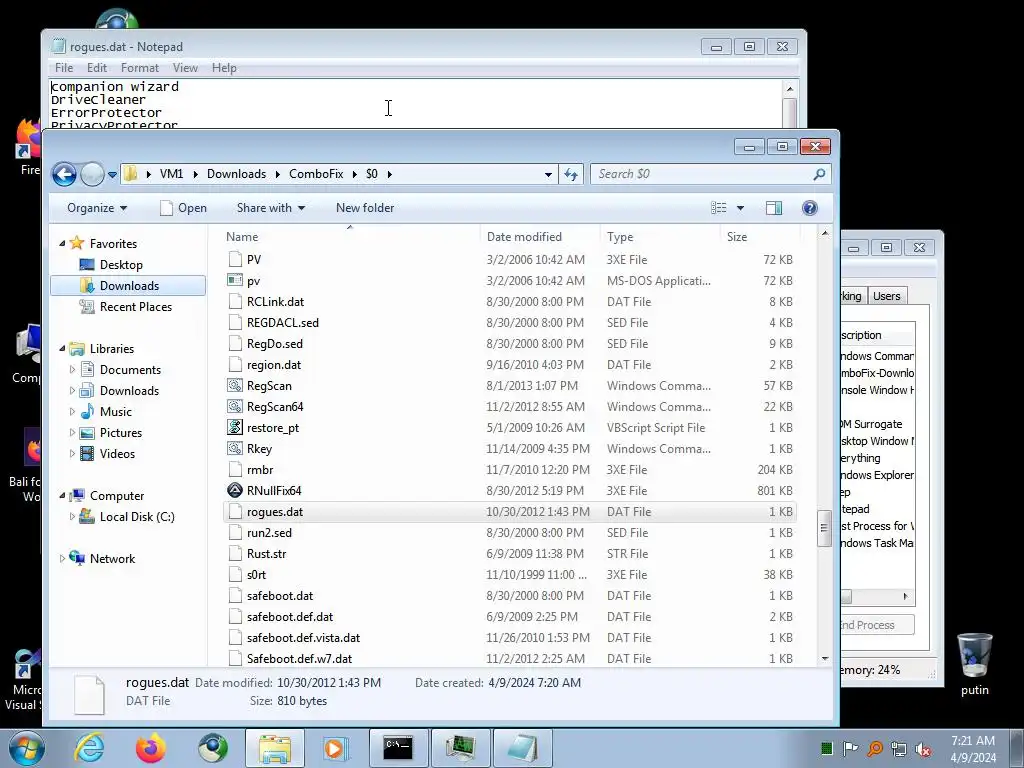Open Notepad Edit menu

(x=97, y=68)
